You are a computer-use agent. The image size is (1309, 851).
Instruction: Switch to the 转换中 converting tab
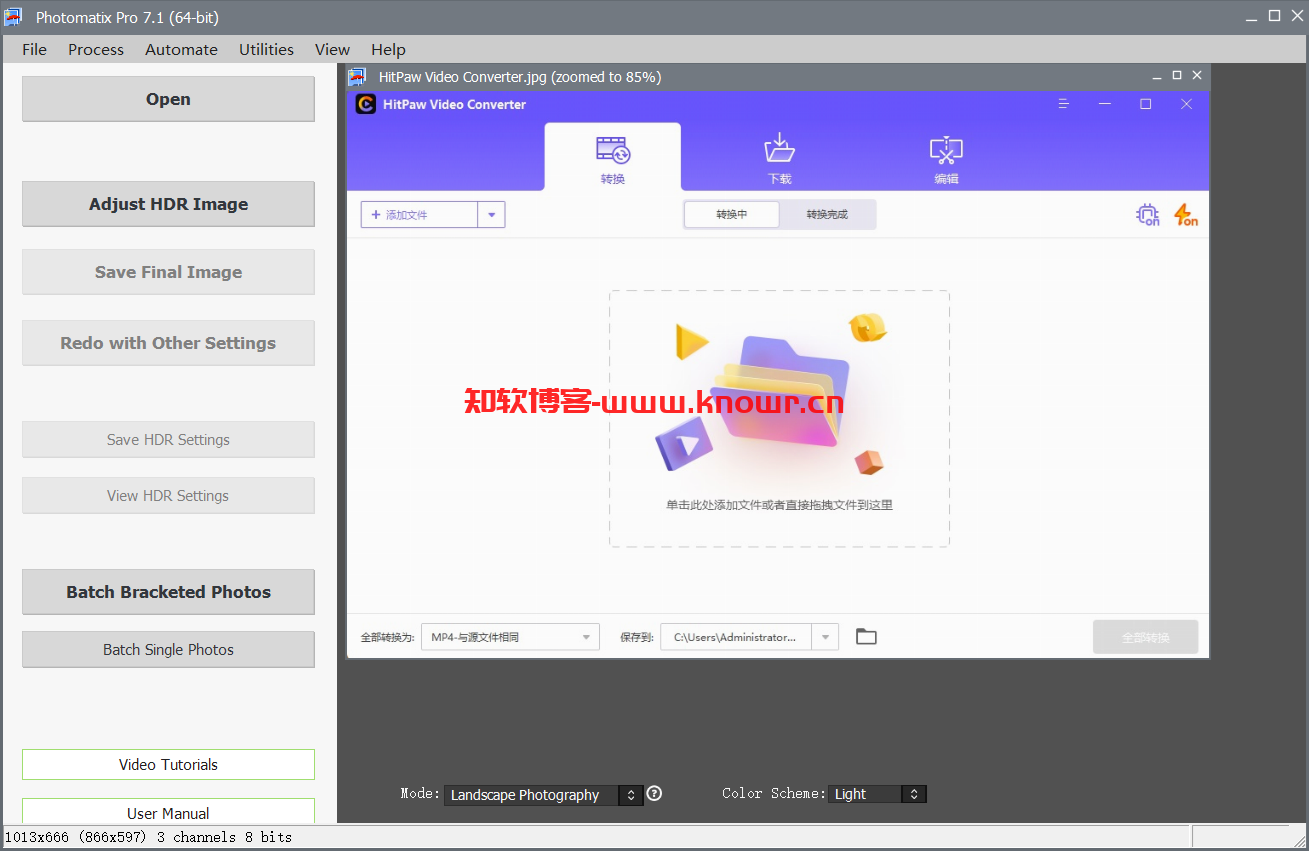point(732,215)
